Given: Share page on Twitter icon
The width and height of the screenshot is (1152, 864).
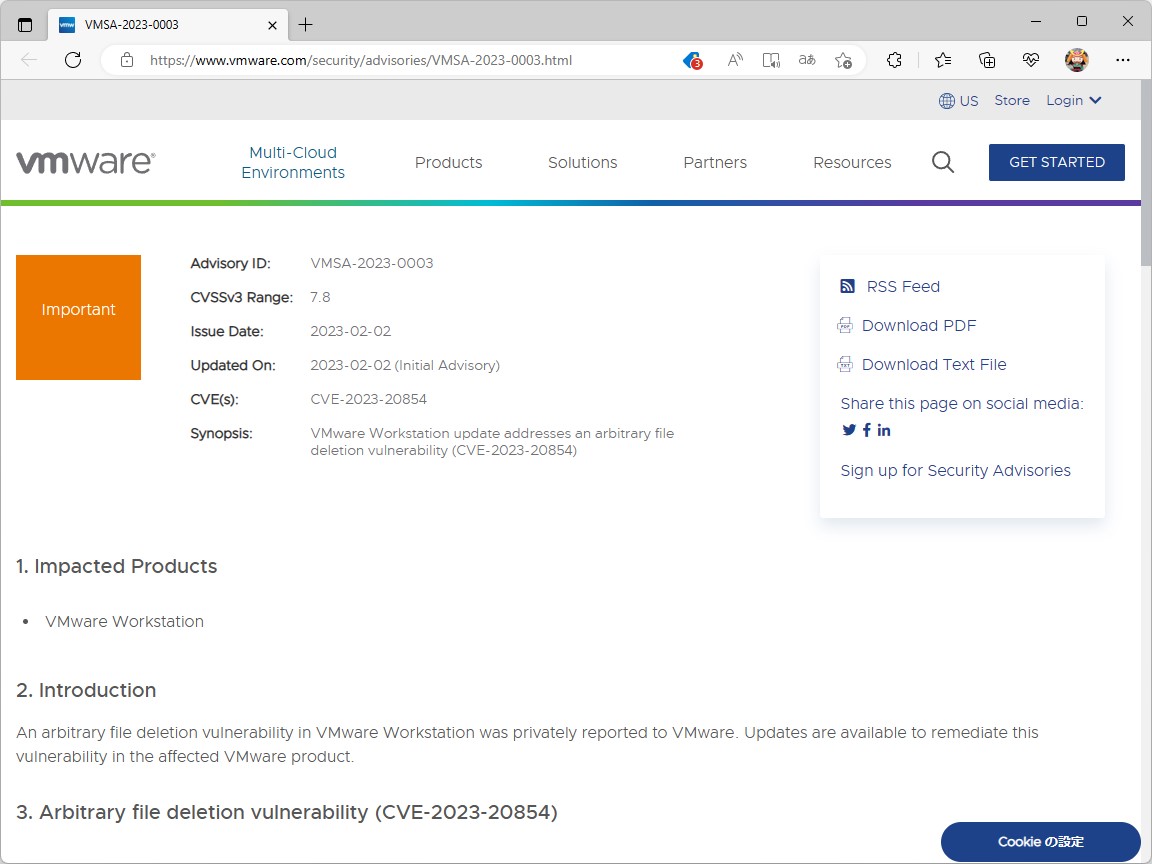Looking at the screenshot, I should click(849, 430).
